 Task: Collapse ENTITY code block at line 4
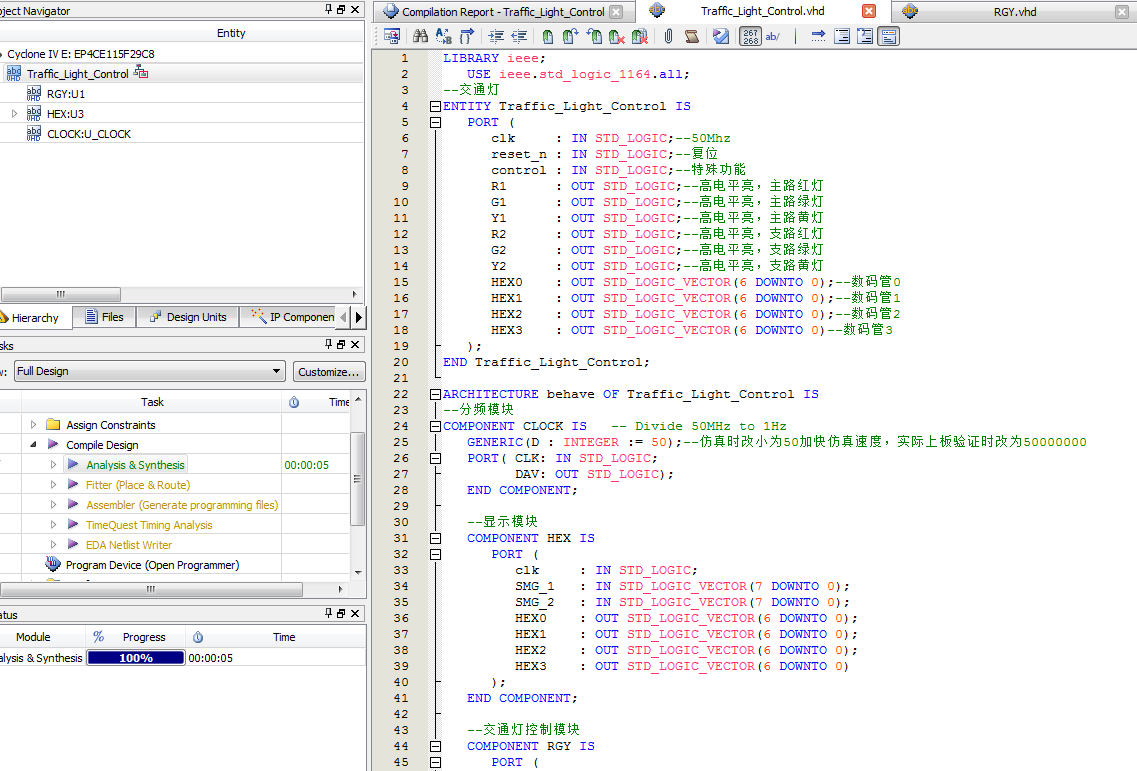click(x=434, y=106)
